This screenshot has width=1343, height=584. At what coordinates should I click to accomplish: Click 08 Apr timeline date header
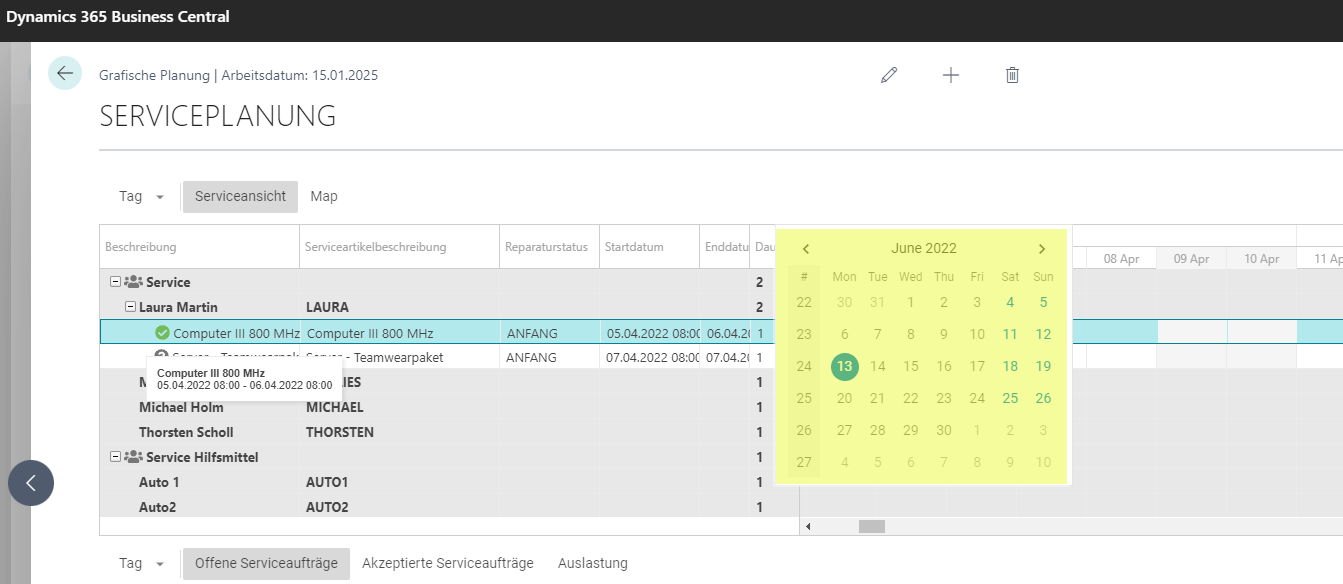(x=1121, y=258)
